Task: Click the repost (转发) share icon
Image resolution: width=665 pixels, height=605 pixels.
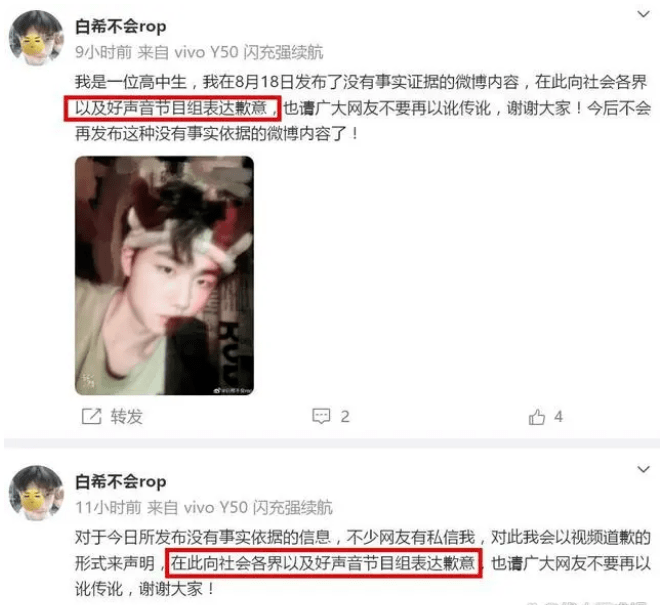Action: click(x=91, y=416)
